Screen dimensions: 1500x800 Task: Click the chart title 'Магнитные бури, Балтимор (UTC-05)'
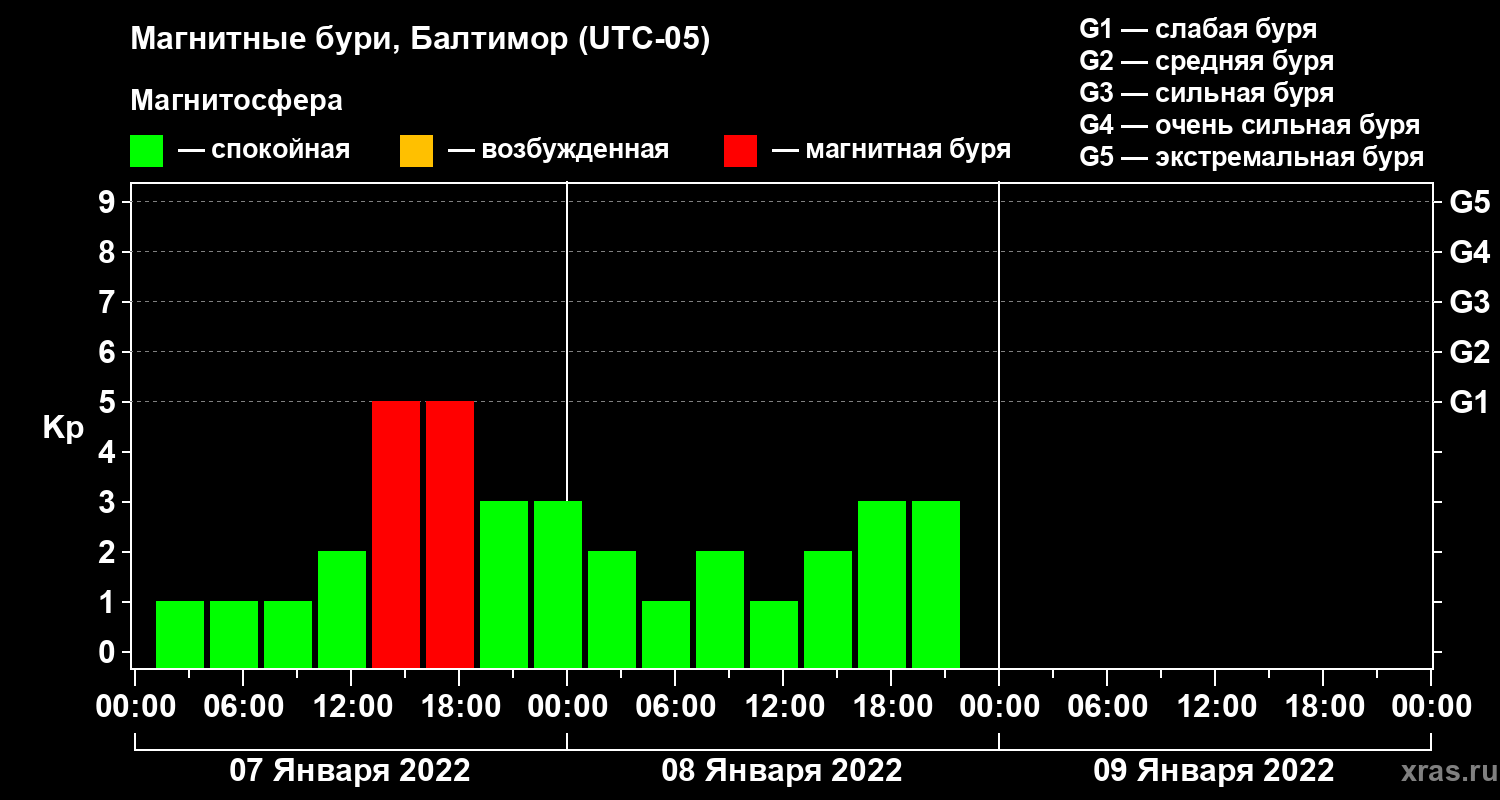[x=420, y=41]
